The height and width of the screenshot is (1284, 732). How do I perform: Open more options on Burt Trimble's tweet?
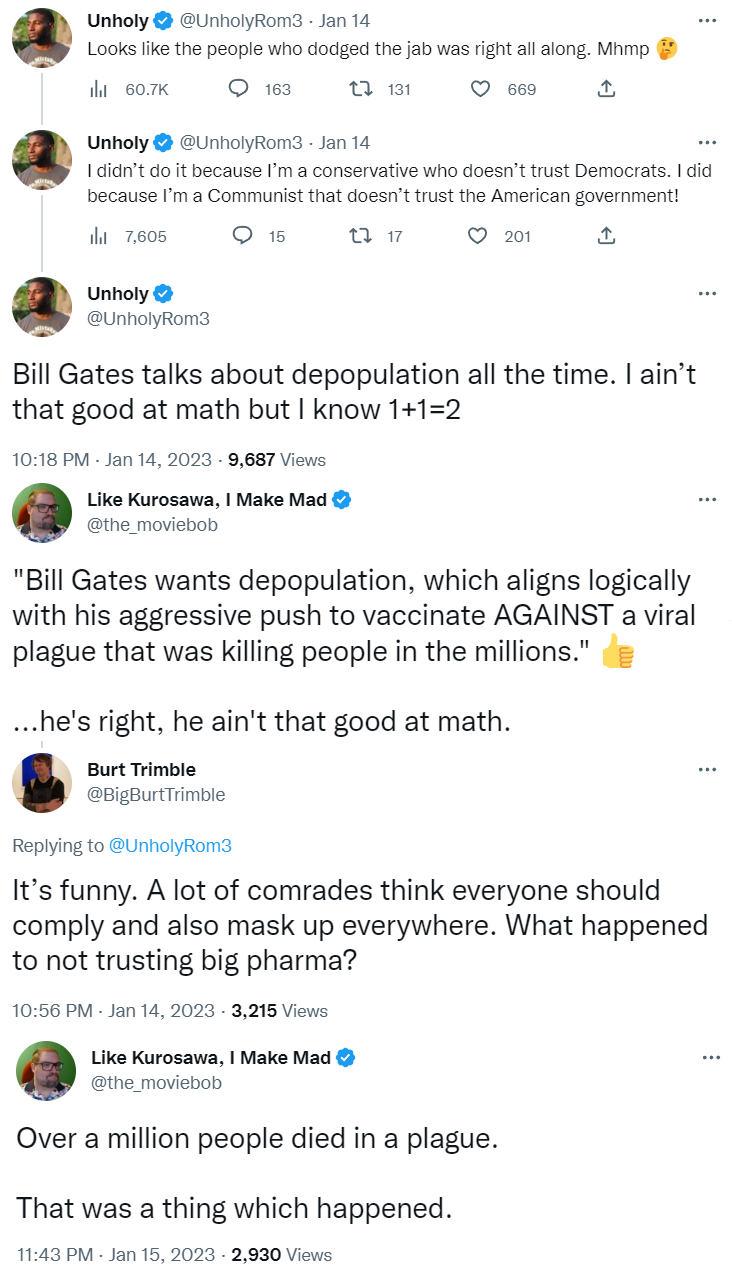click(707, 769)
